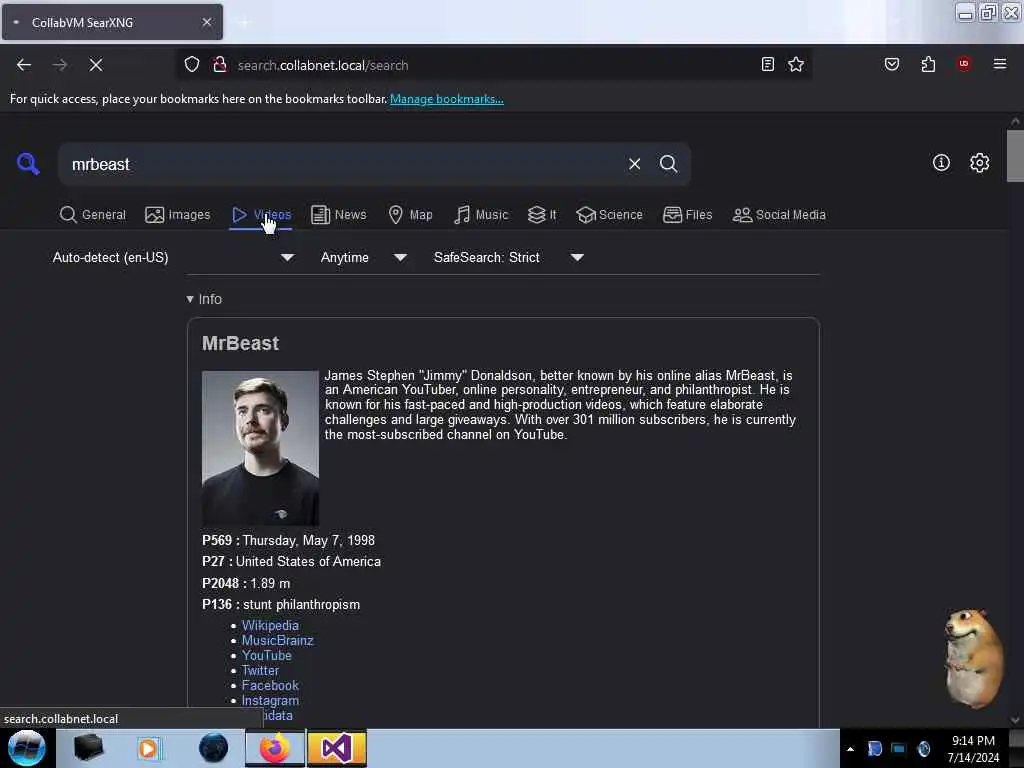Open the MusicBrainz link

[x=278, y=641]
